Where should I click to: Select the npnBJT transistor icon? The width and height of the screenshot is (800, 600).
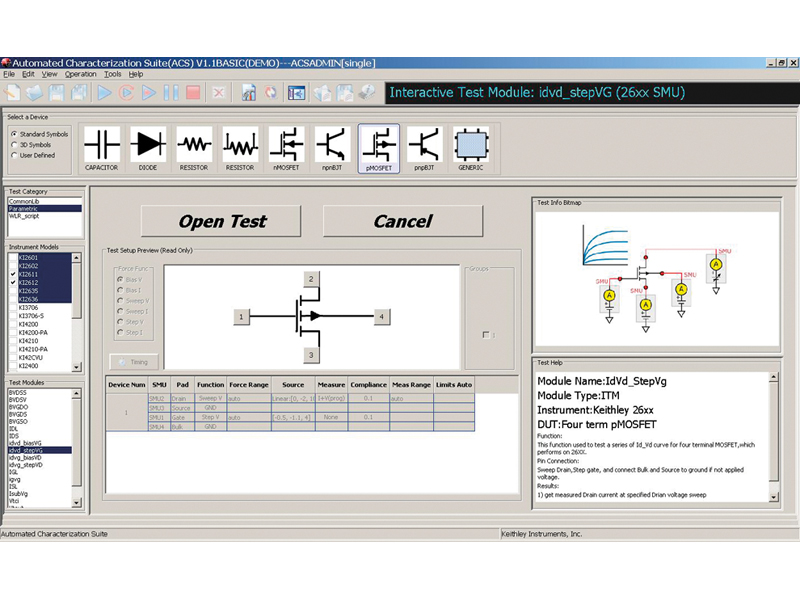pyautogui.click(x=333, y=145)
